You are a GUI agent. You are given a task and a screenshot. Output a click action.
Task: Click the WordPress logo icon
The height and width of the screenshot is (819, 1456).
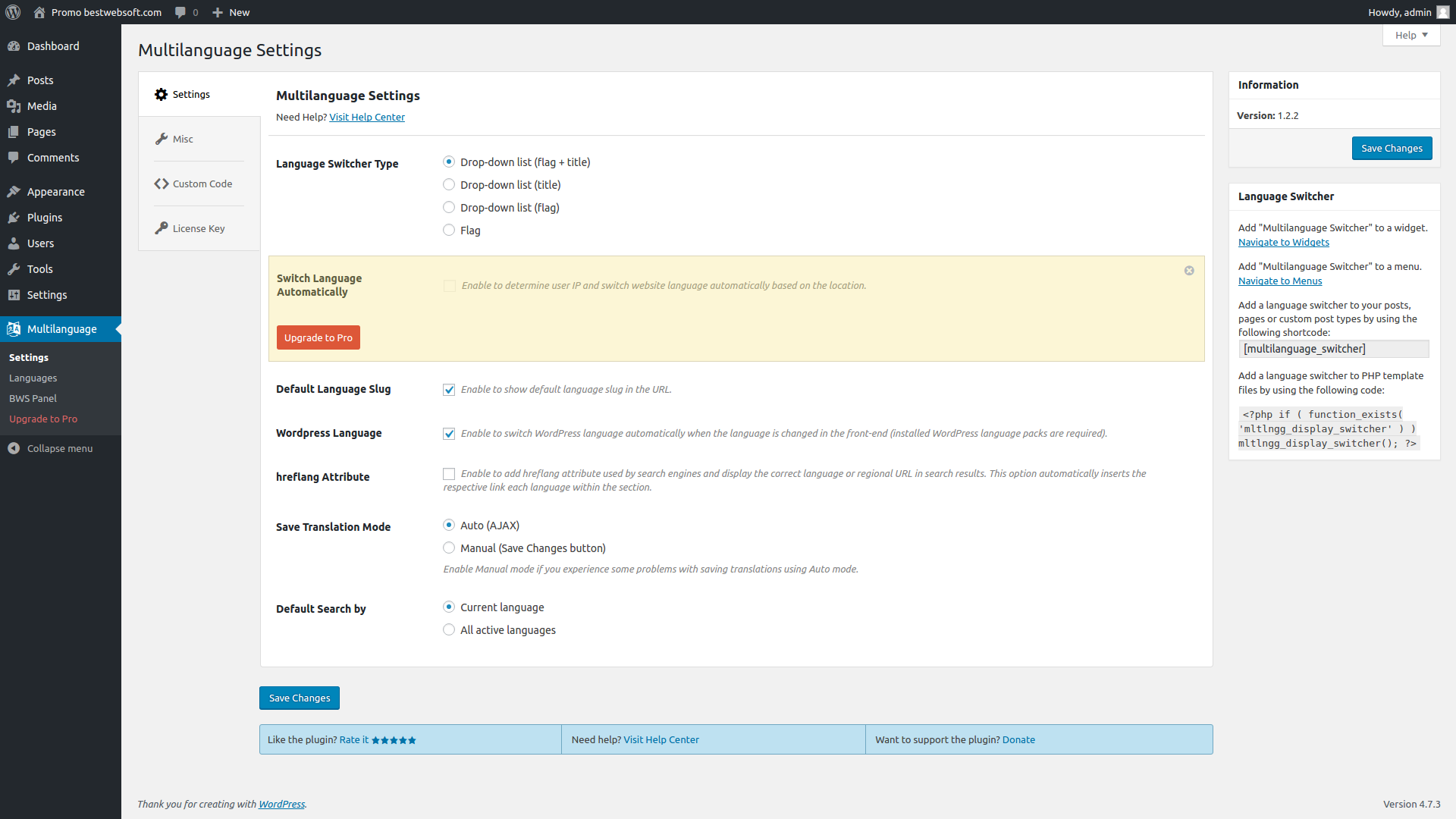point(13,12)
